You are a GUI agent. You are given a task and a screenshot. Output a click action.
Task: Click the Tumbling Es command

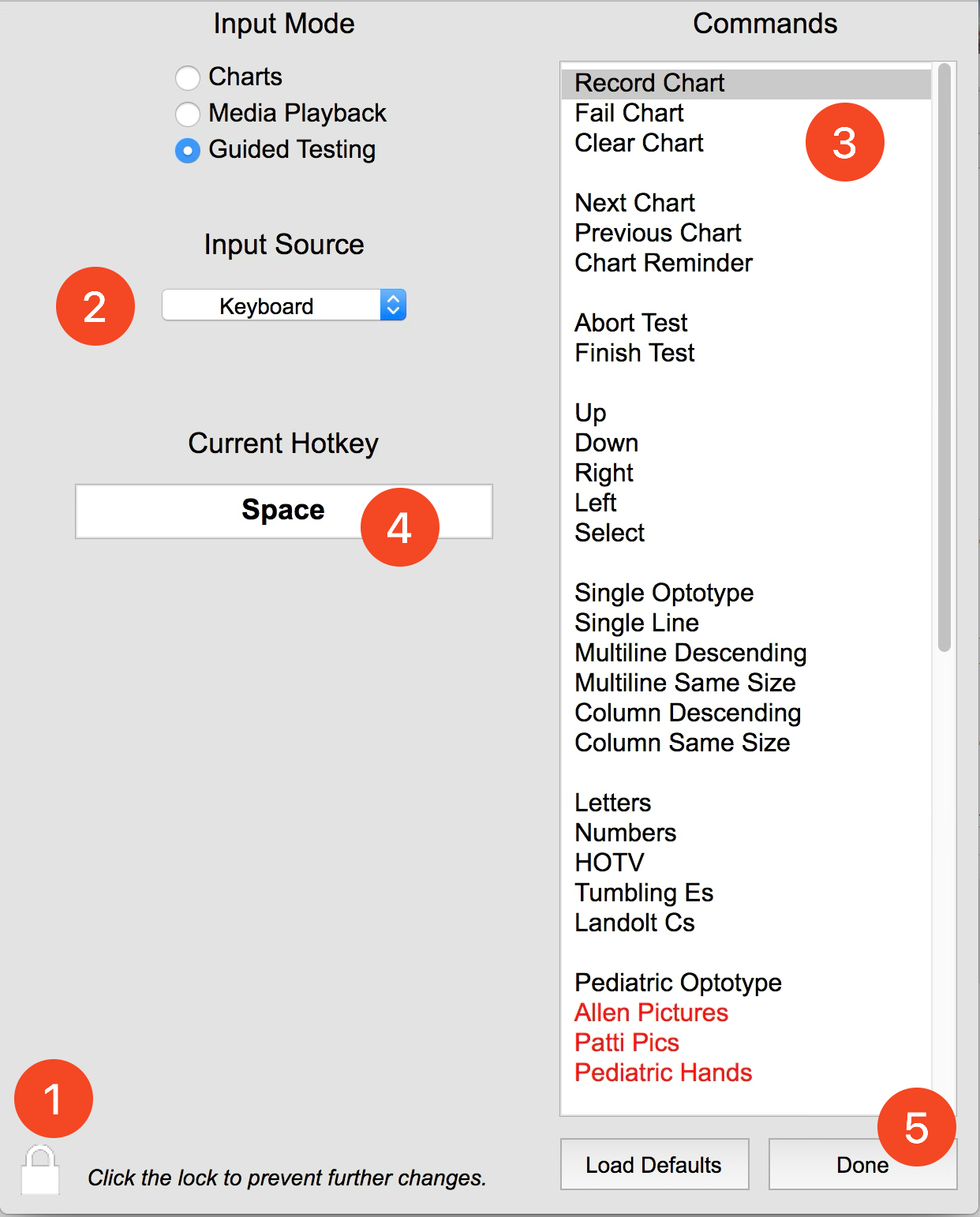click(x=644, y=893)
